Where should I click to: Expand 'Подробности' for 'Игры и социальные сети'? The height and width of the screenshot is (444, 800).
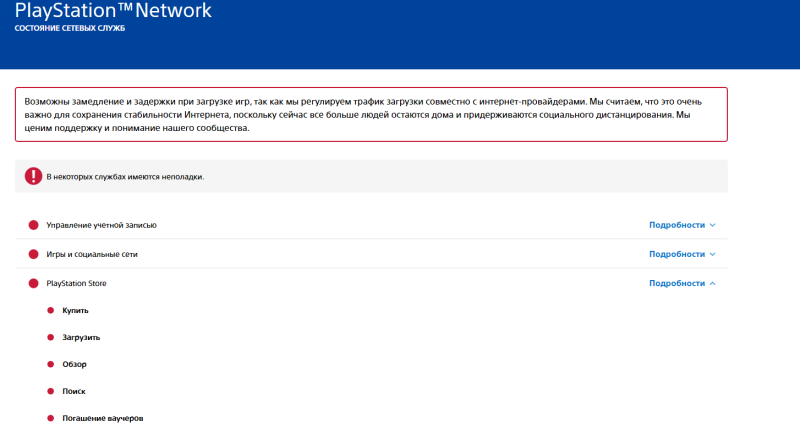(682, 254)
